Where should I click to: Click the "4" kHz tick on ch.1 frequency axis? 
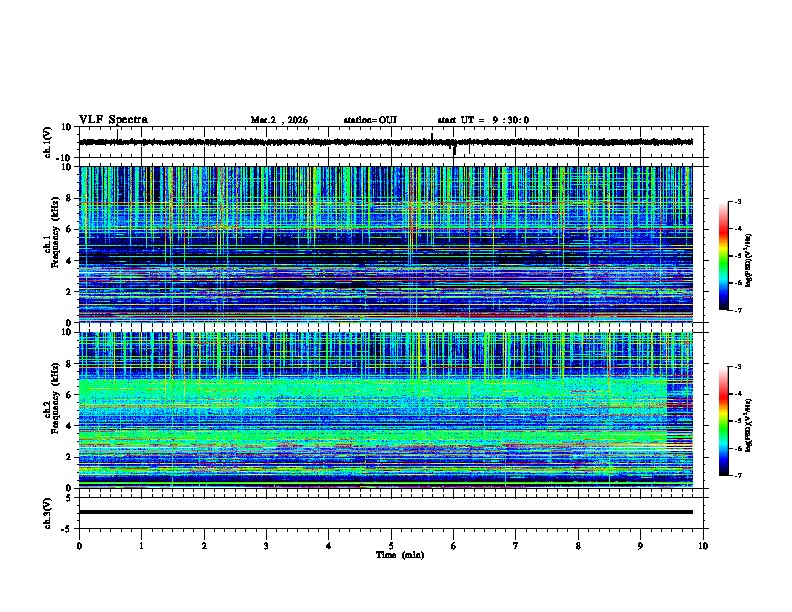coord(70,261)
